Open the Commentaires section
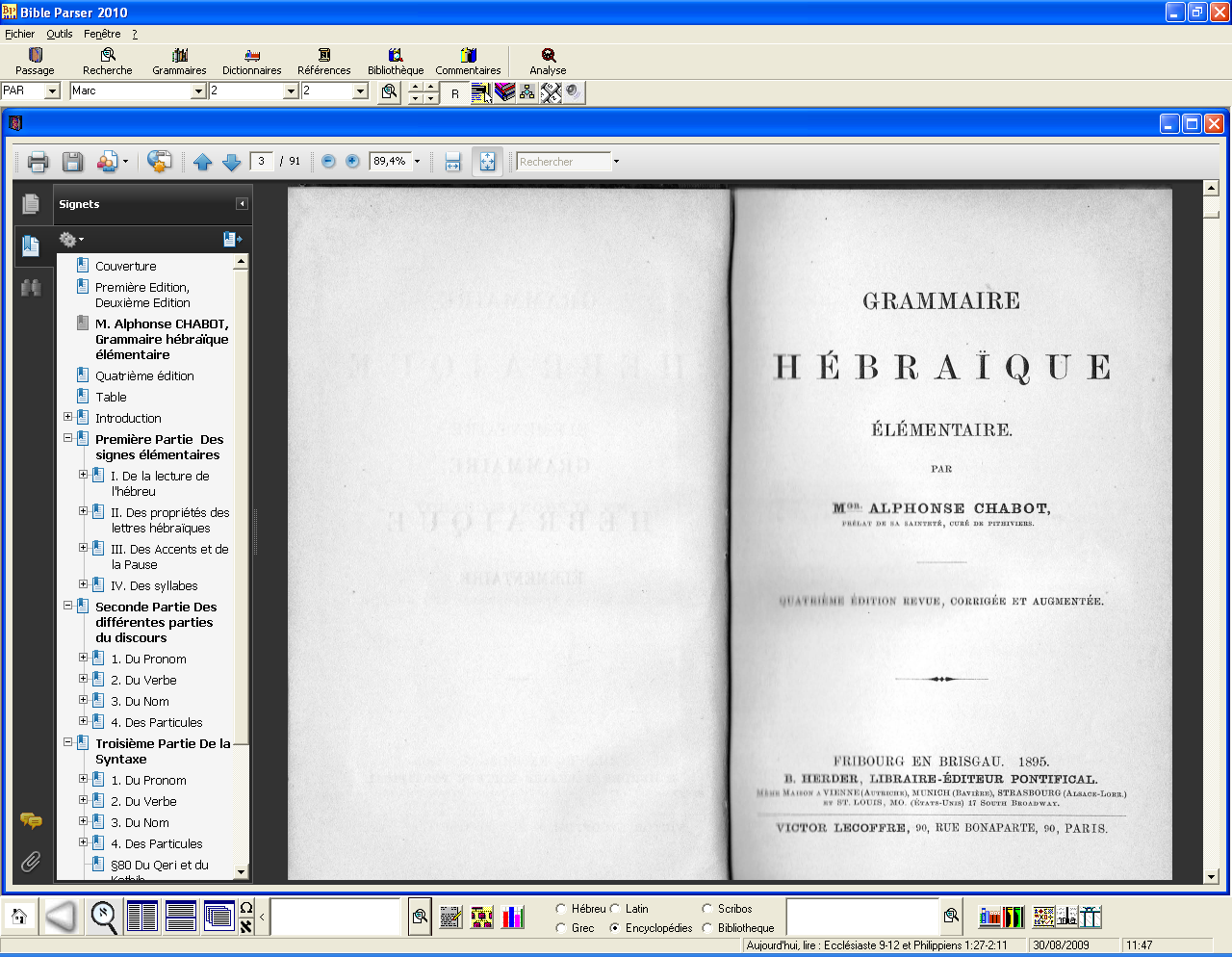Viewport: 1232px width, 957px height. [468, 62]
